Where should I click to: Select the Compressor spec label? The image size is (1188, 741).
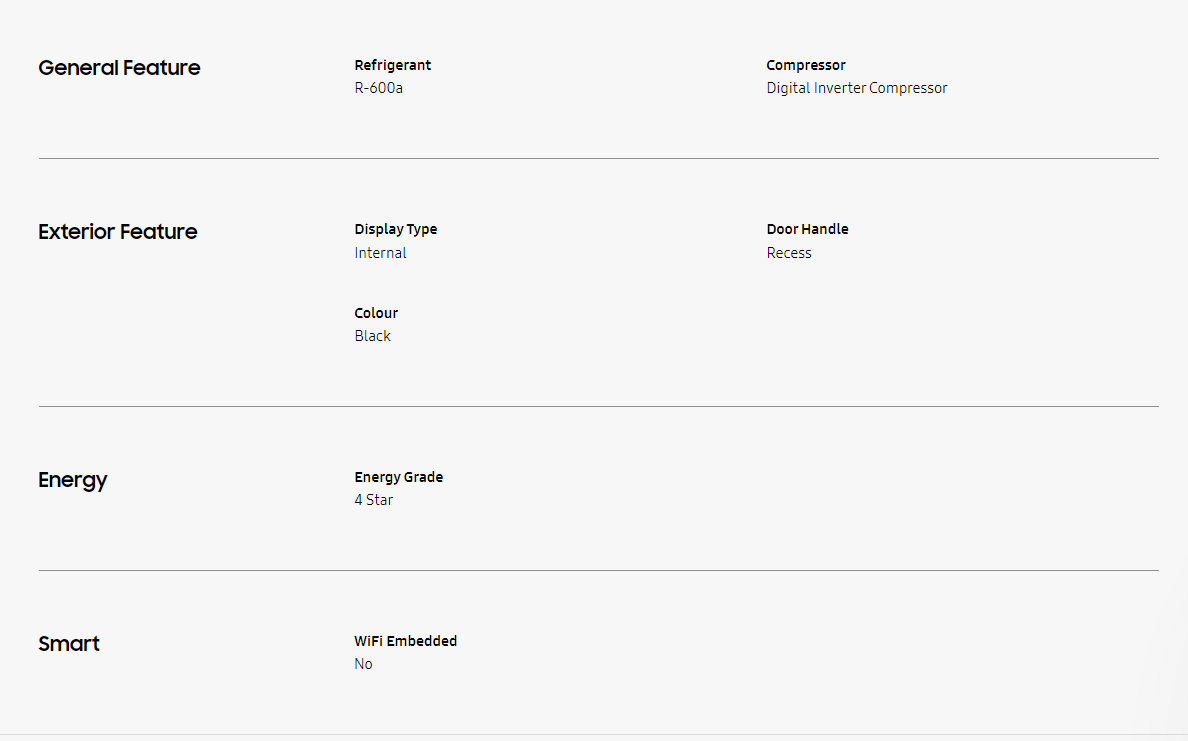click(x=806, y=65)
